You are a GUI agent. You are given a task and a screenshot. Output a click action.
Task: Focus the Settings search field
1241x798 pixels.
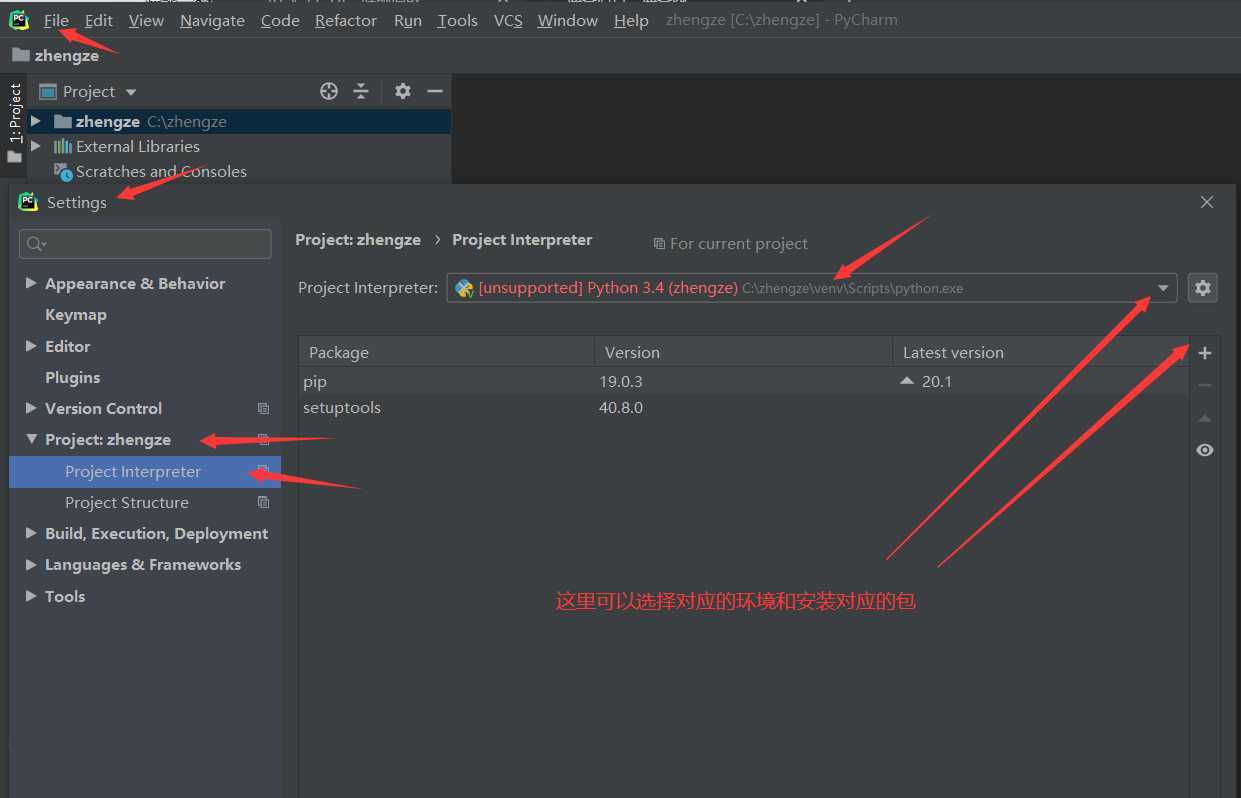(x=145, y=244)
